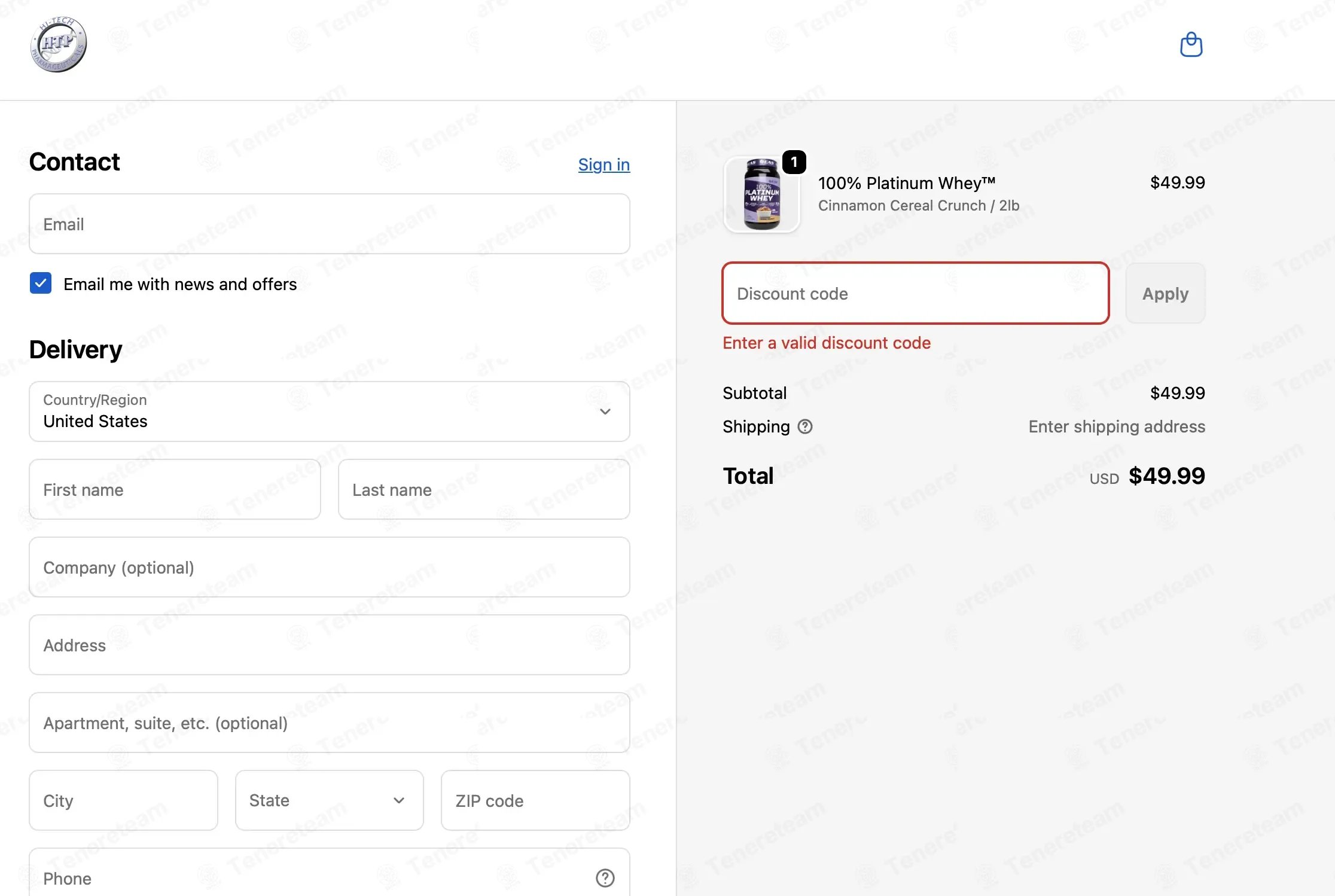The image size is (1335, 896).
Task: Open the Platinum Whey product thumbnail
Action: (x=762, y=194)
